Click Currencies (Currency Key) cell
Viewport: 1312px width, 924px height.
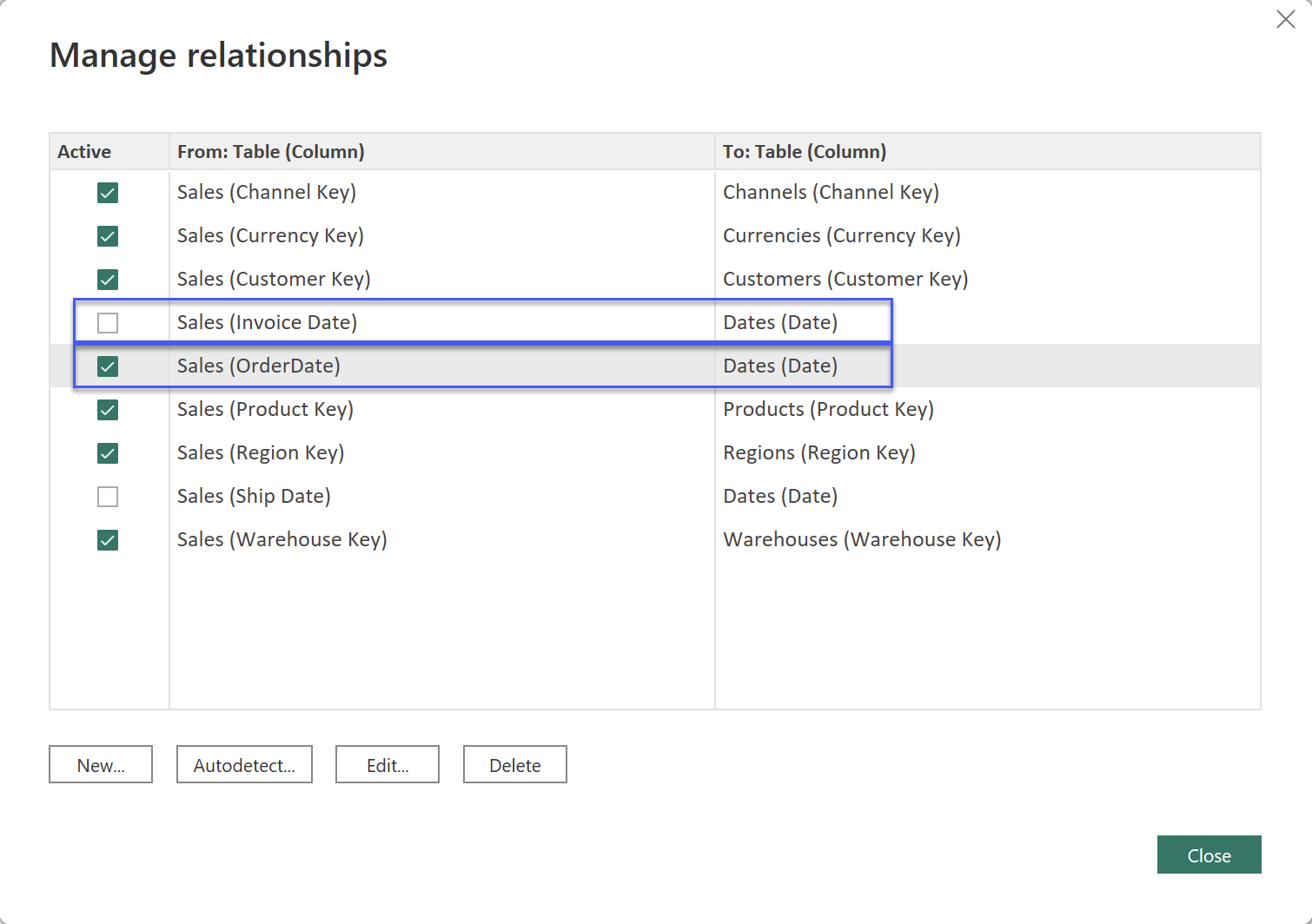coord(842,235)
